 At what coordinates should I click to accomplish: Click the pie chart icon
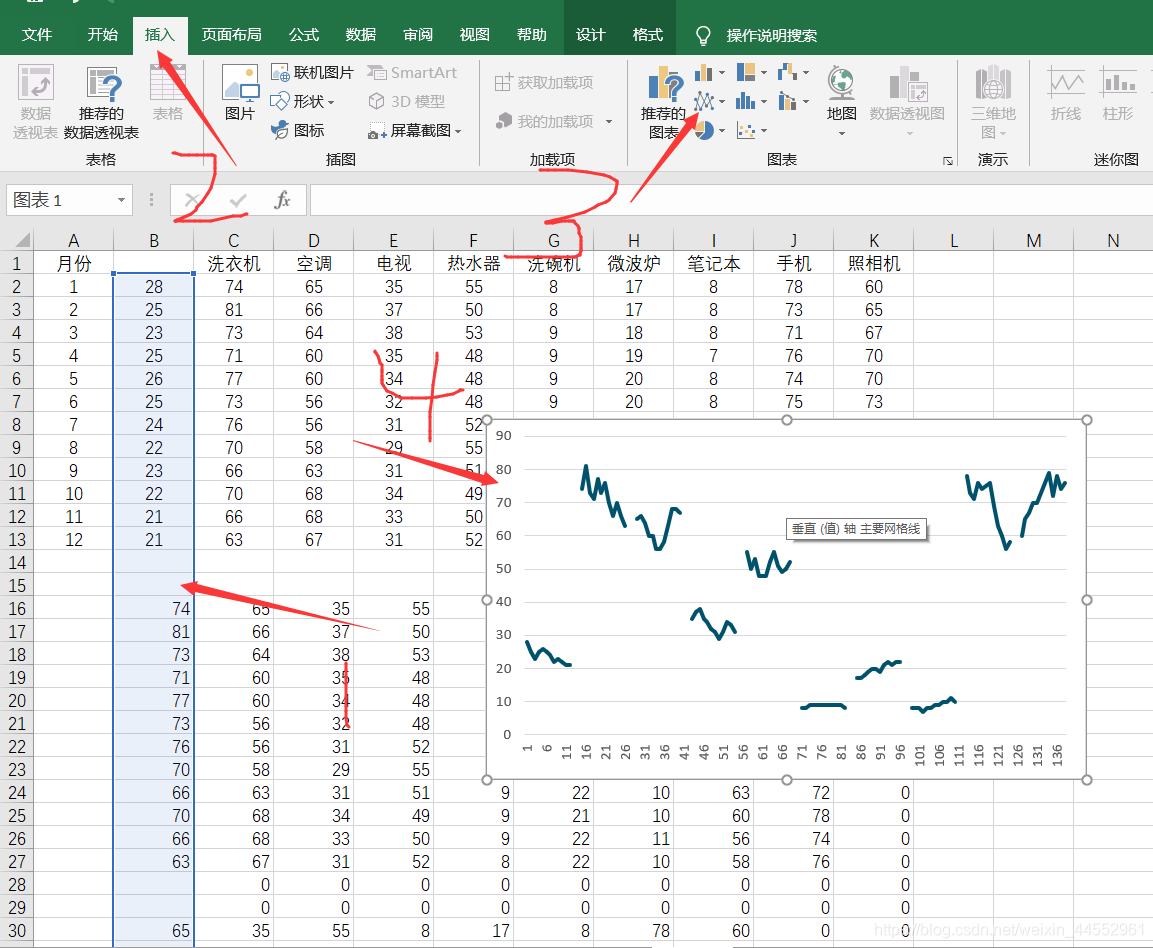tap(704, 130)
